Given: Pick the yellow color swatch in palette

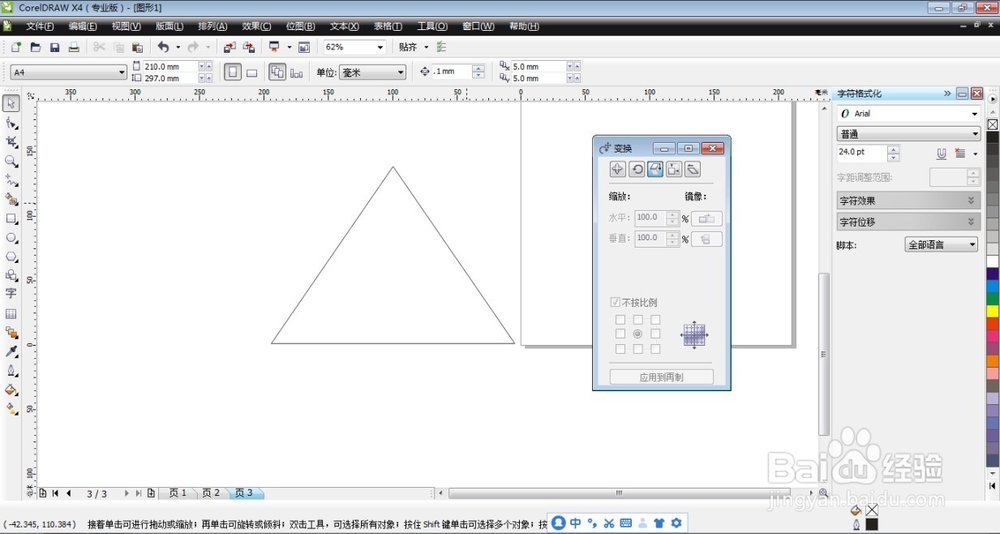Looking at the screenshot, I should point(992,311).
